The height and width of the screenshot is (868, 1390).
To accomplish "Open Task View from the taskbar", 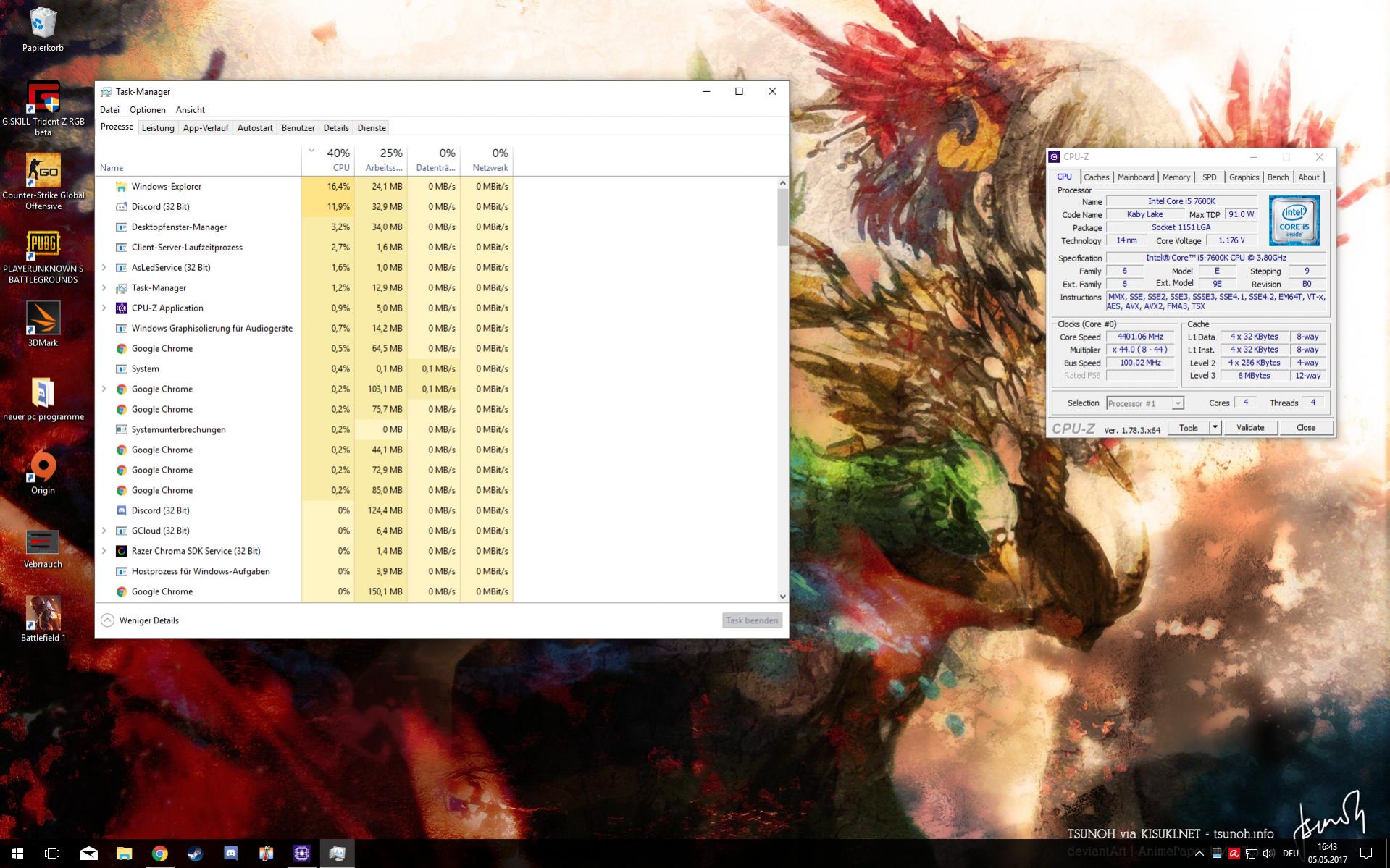I will [x=52, y=854].
